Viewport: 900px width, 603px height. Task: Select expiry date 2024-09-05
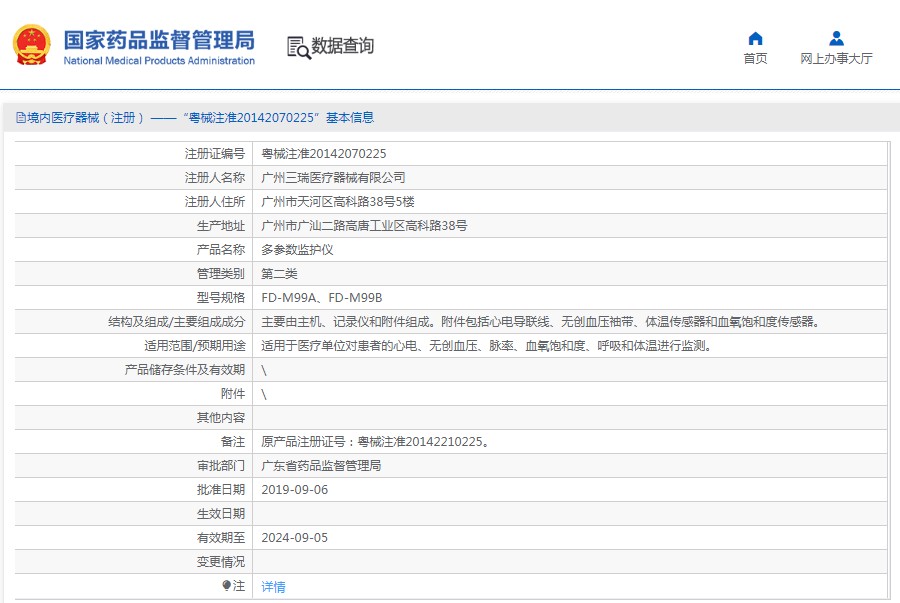294,538
